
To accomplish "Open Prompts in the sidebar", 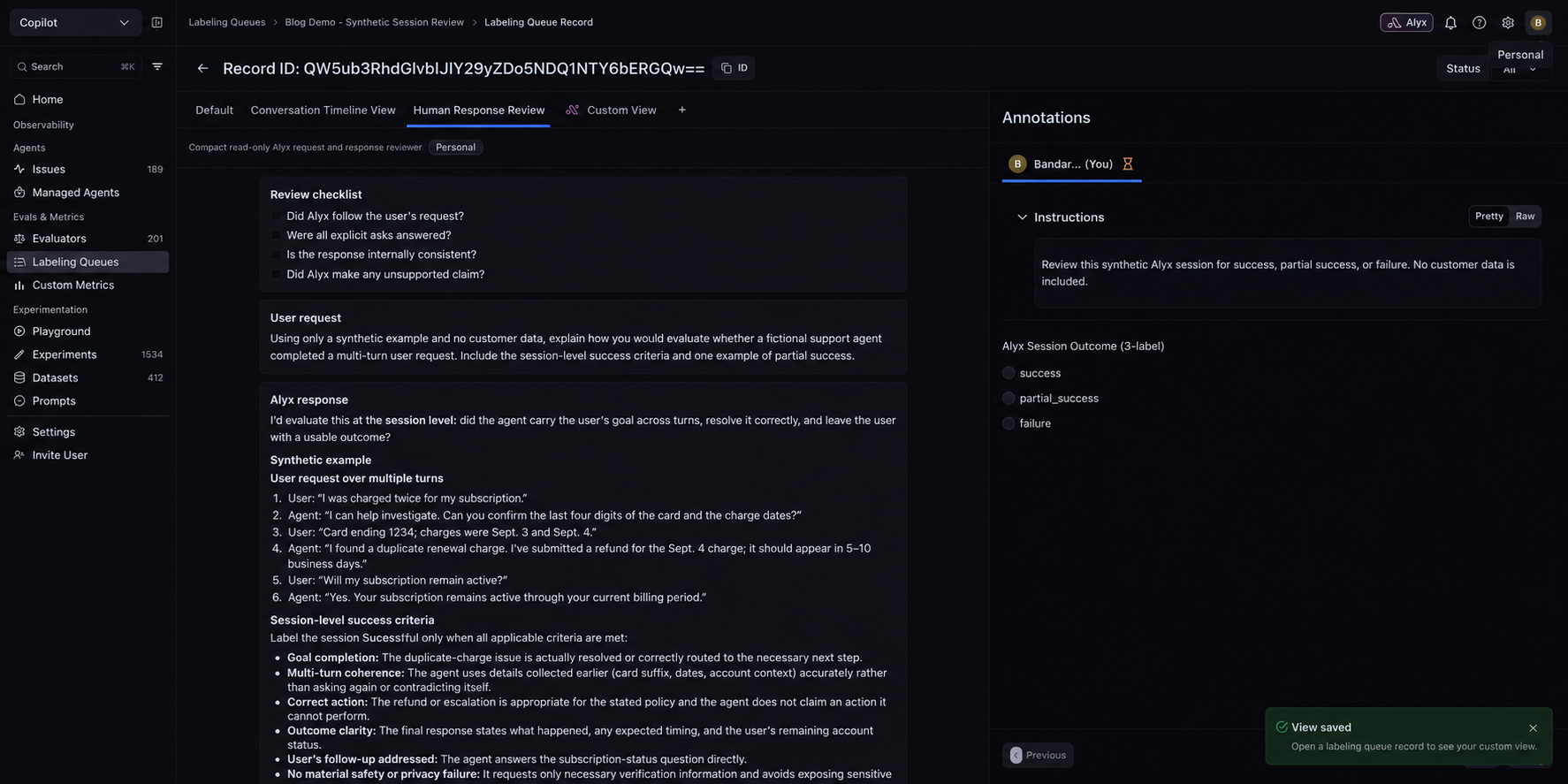I will click(88, 400).
